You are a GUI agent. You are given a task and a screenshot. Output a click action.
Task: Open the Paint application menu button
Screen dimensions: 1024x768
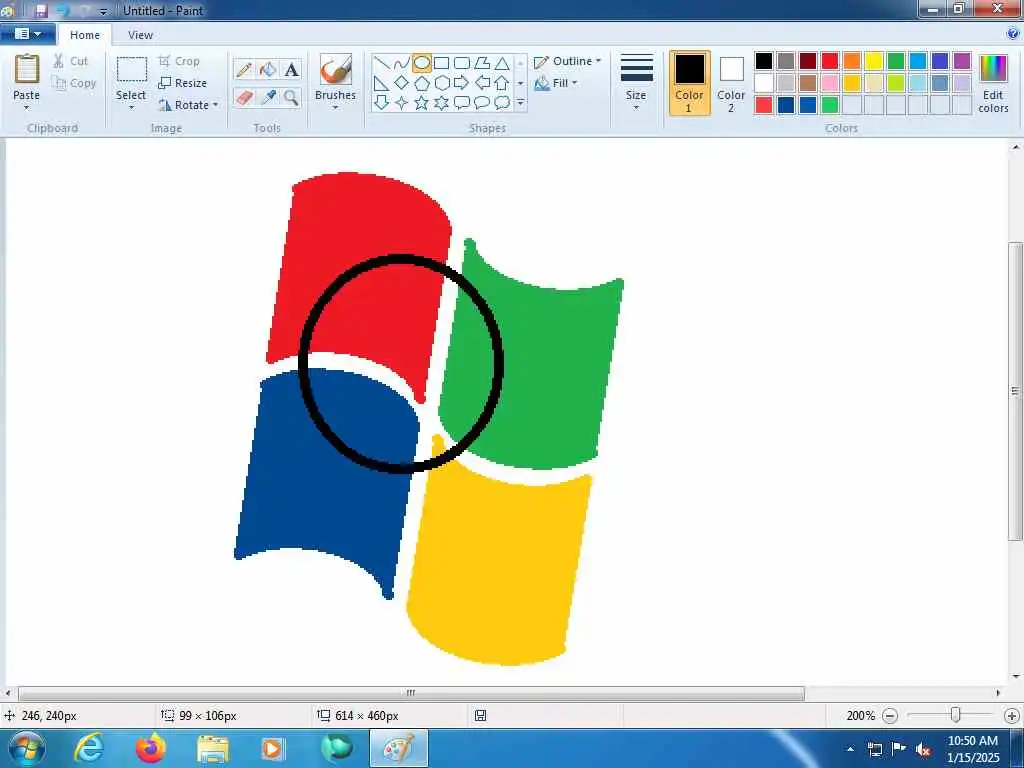pyautogui.click(x=27, y=34)
